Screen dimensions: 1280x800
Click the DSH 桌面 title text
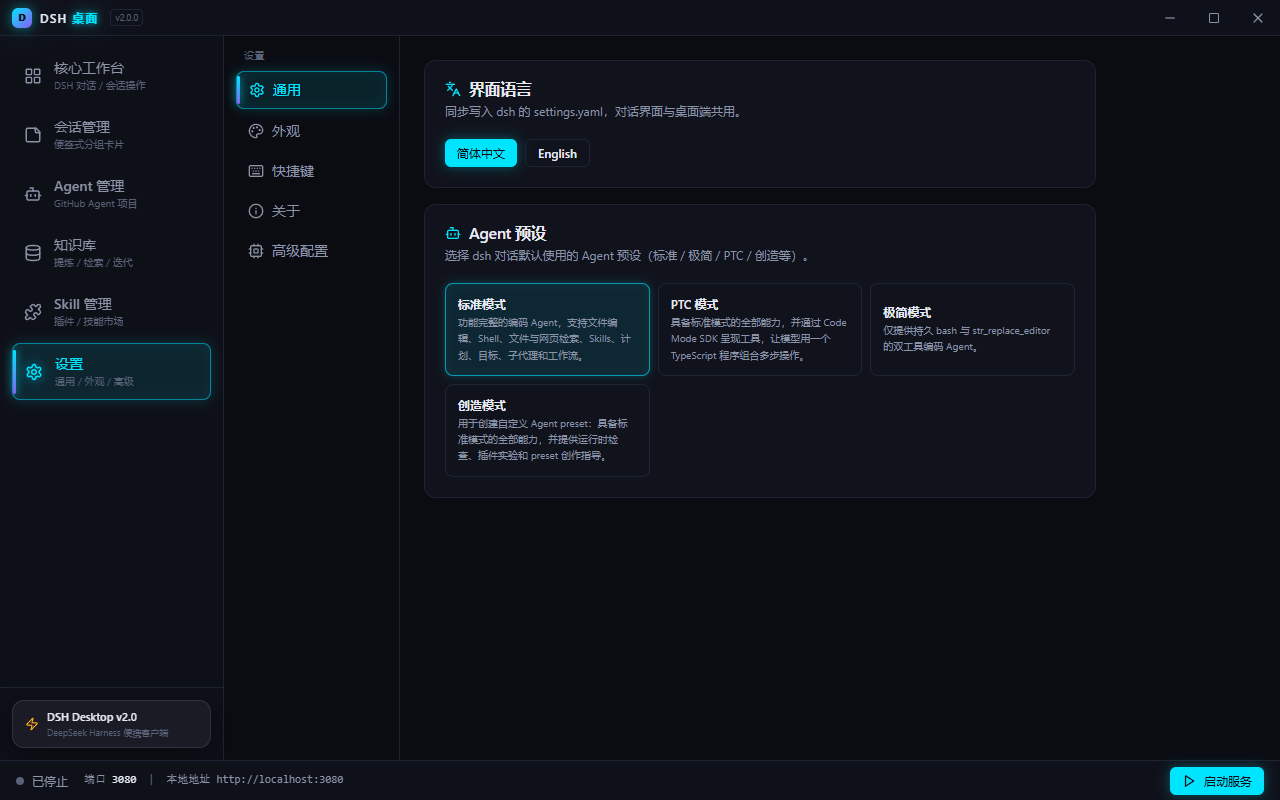tap(69, 18)
